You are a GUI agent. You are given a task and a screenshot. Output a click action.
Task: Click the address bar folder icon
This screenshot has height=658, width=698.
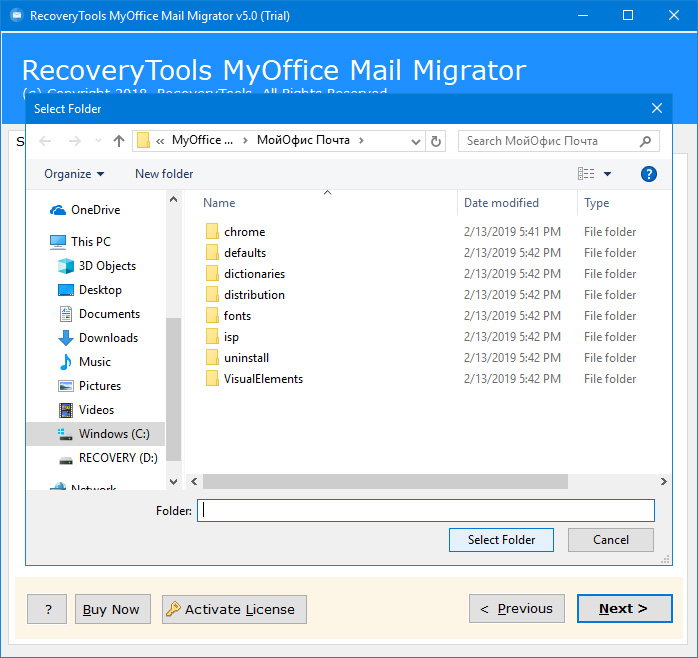143,140
